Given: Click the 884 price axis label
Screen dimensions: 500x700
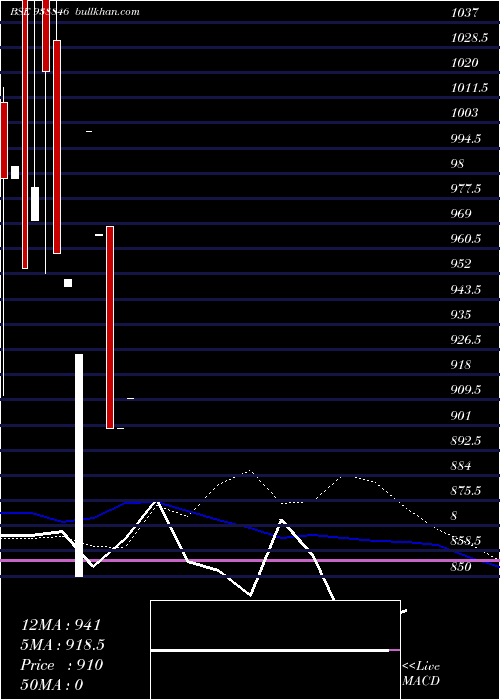Looking at the screenshot, I should [x=461, y=467].
